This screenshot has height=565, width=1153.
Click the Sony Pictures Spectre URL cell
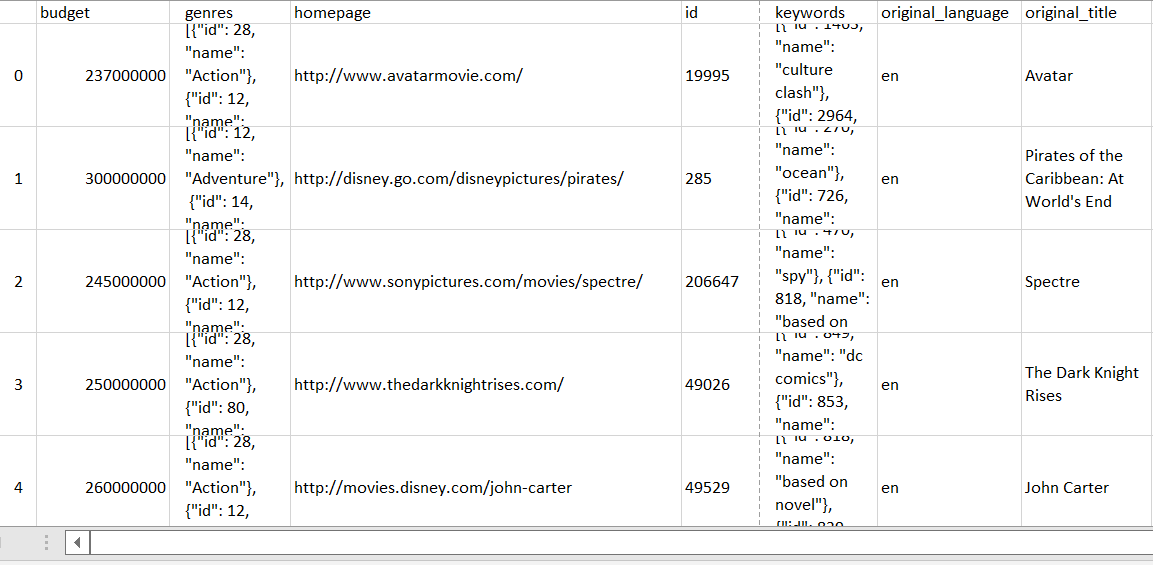pyautogui.click(x=468, y=282)
